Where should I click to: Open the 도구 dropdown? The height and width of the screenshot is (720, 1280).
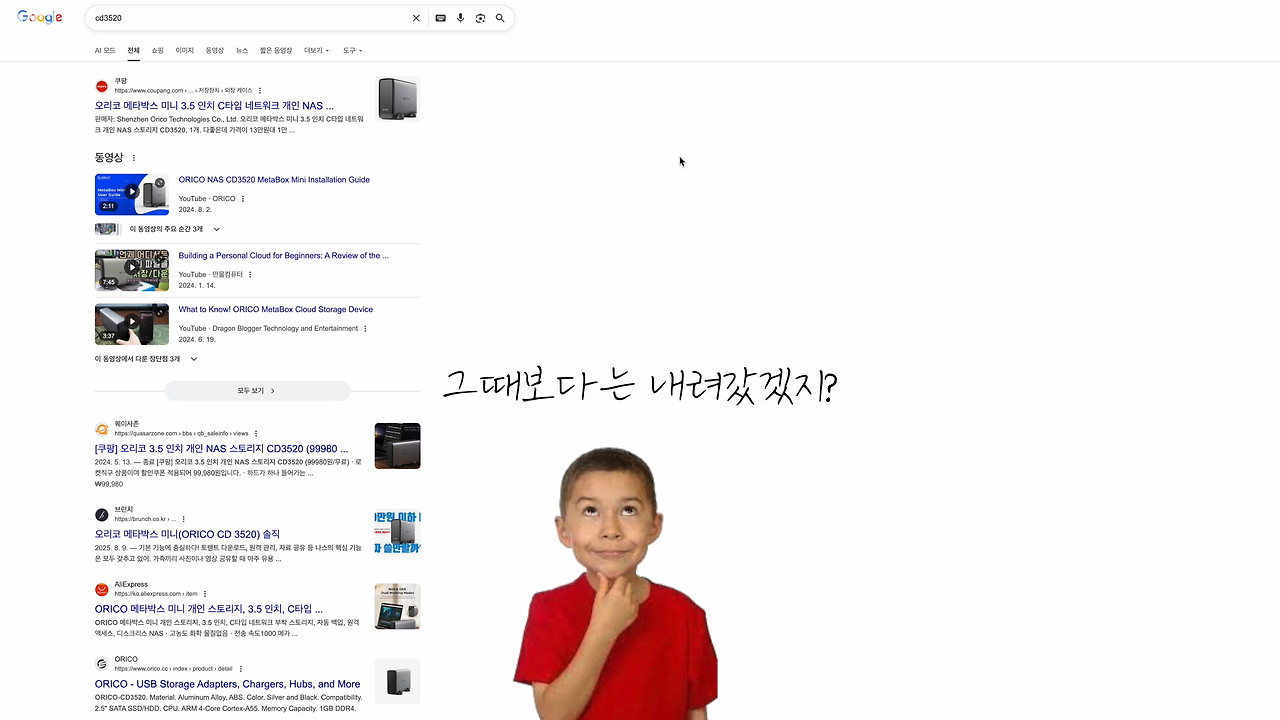point(352,50)
